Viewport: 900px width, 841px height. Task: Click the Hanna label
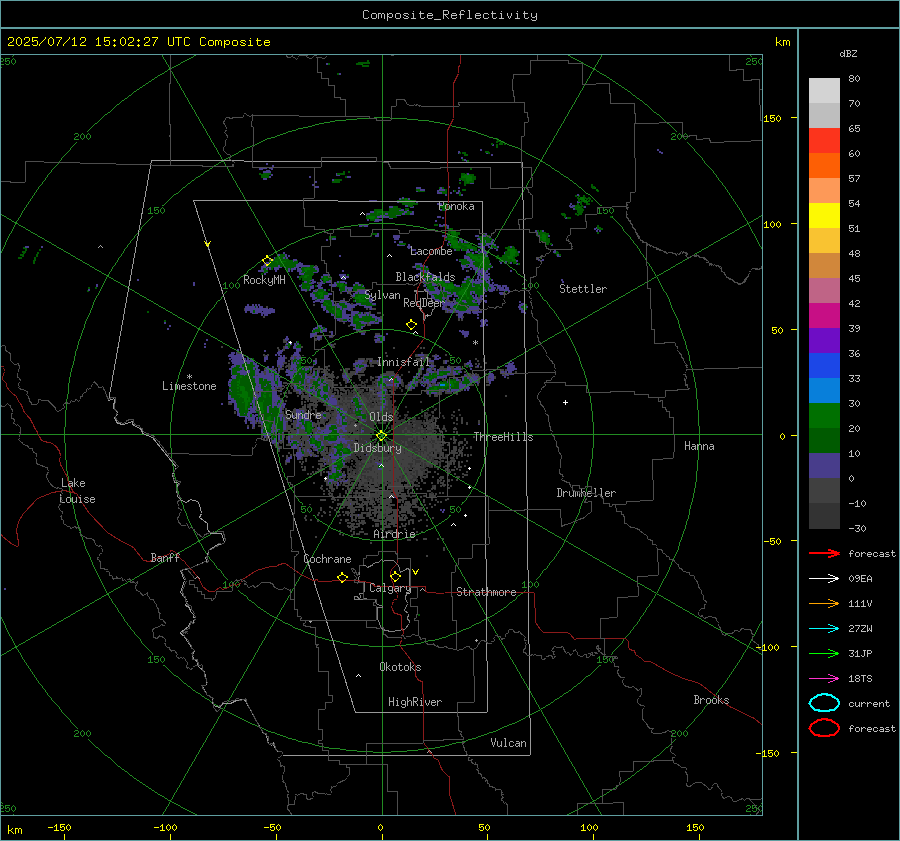coord(699,446)
